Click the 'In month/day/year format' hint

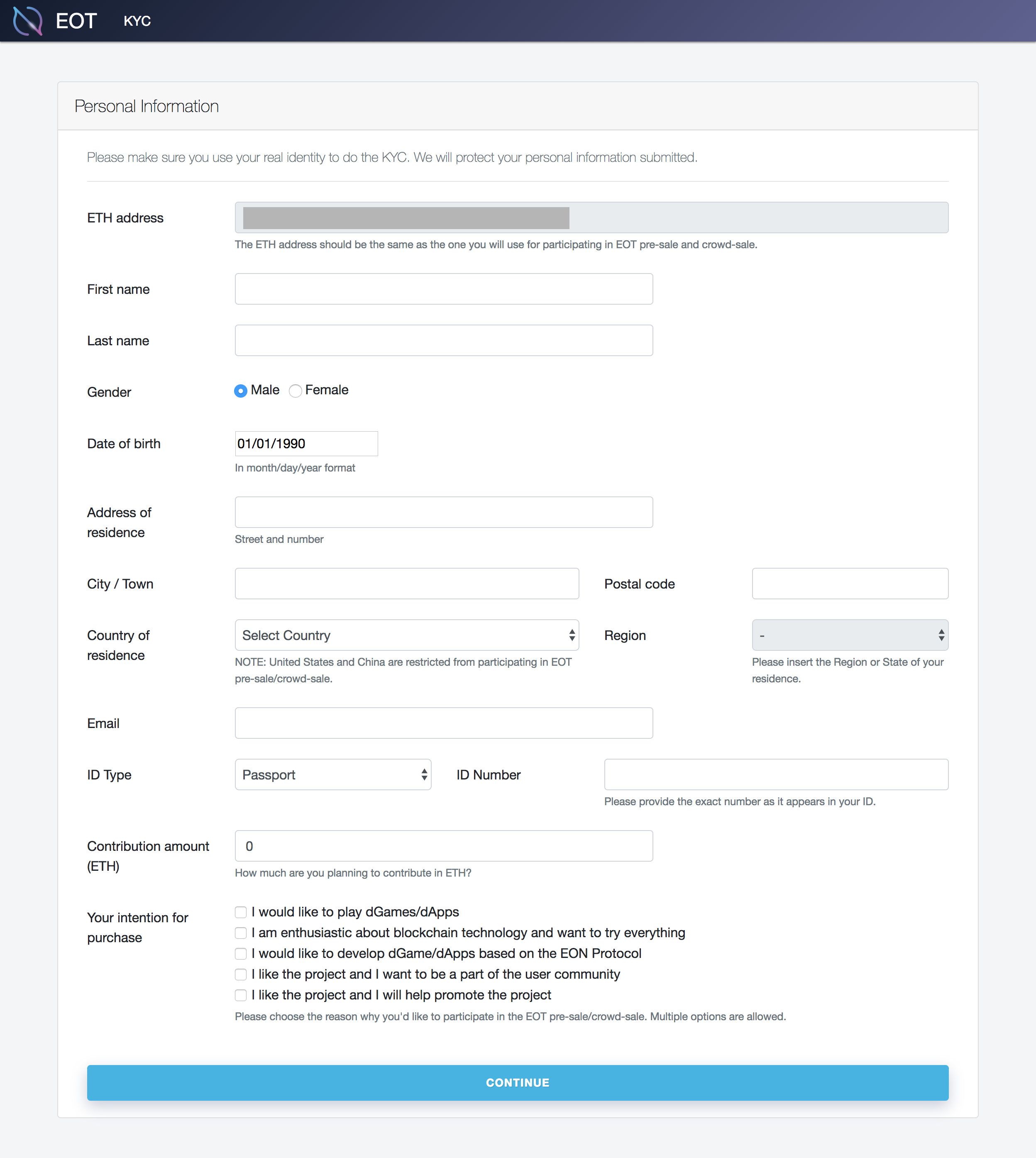[x=295, y=468]
